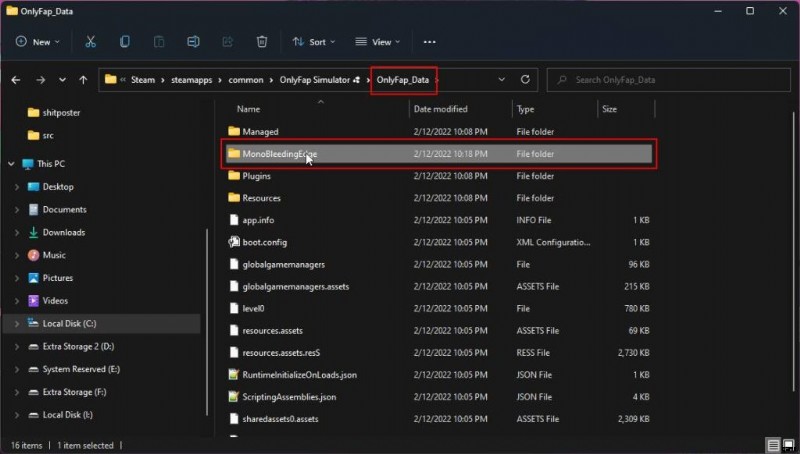
Task: Collapse the This PC tree node
Action: 11,164
